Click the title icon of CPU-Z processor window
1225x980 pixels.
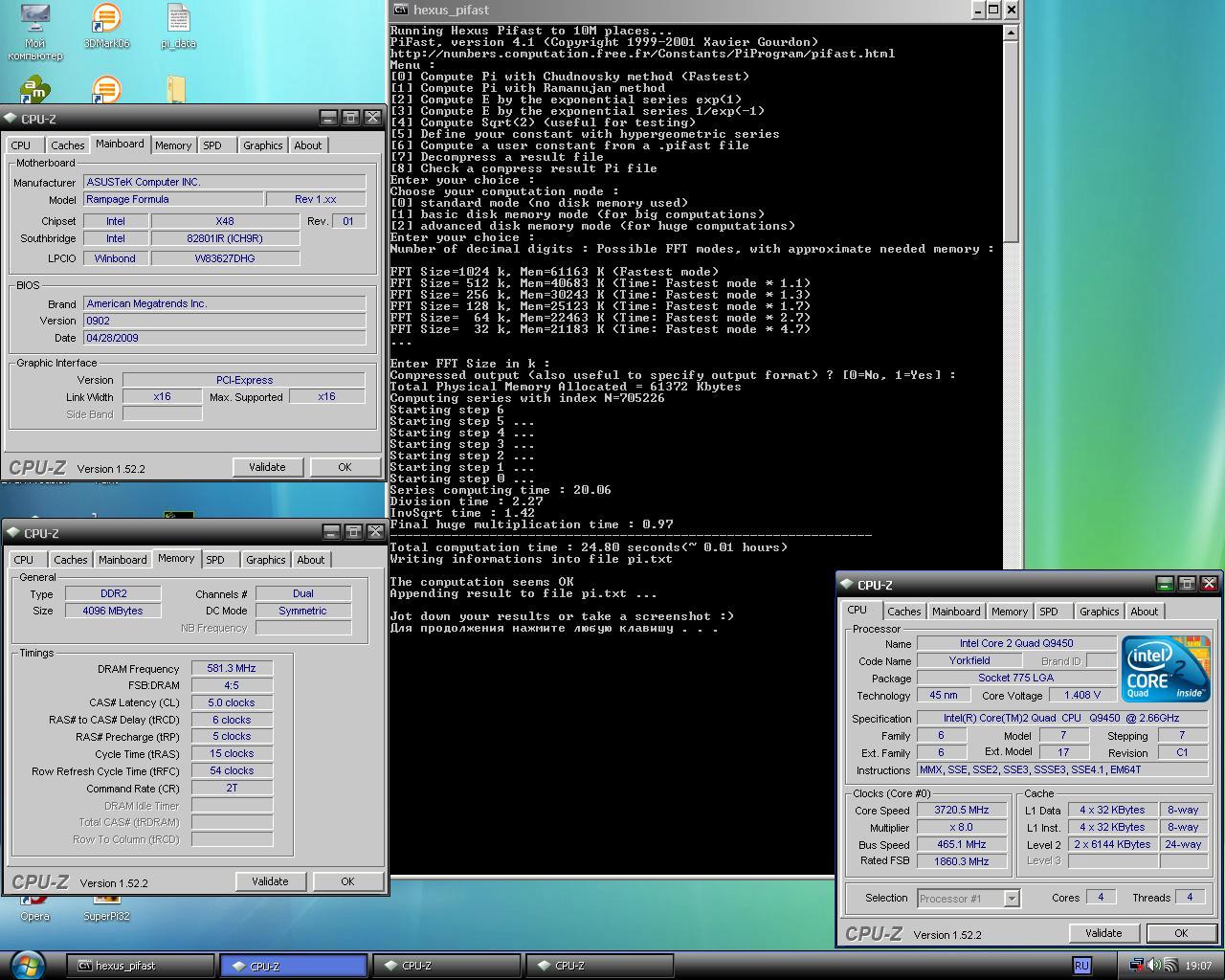[x=846, y=584]
